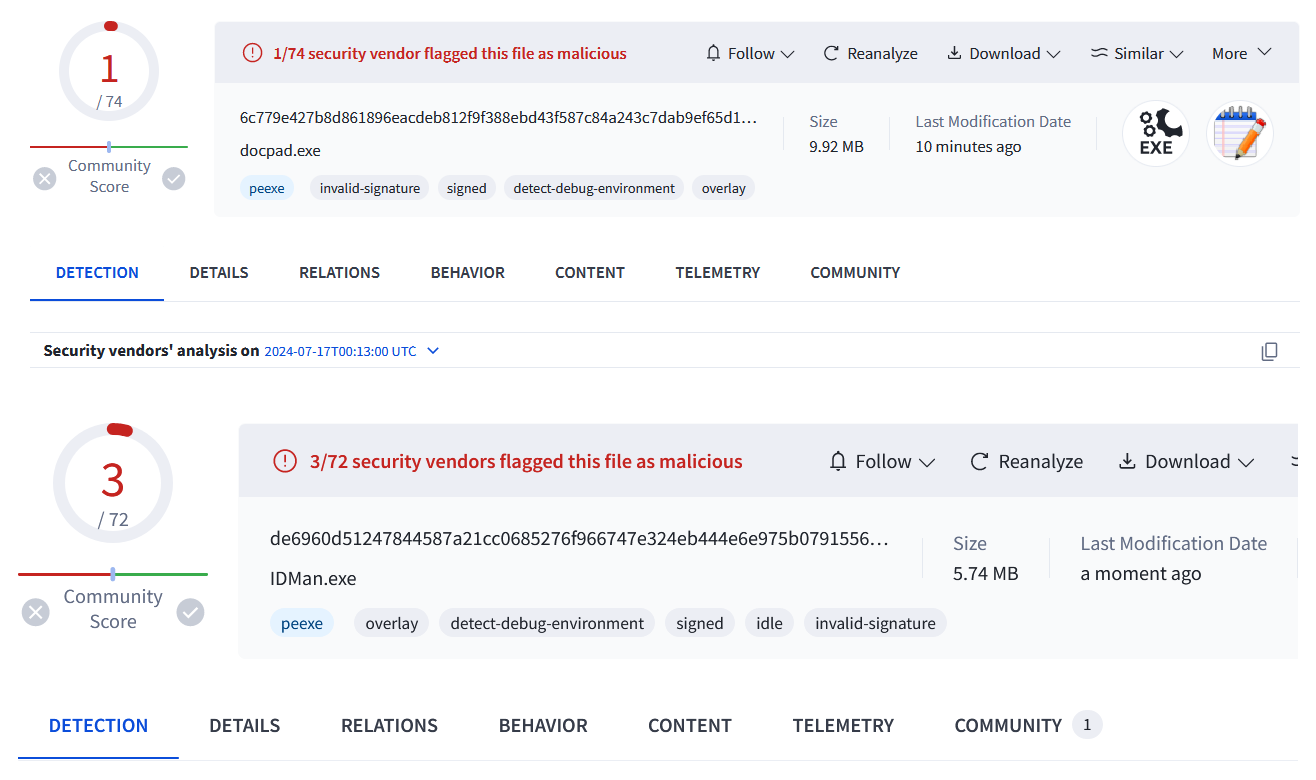Click the 3/72 detection score ring
This screenshot has width=1316, height=780.
pyautogui.click(x=113, y=484)
